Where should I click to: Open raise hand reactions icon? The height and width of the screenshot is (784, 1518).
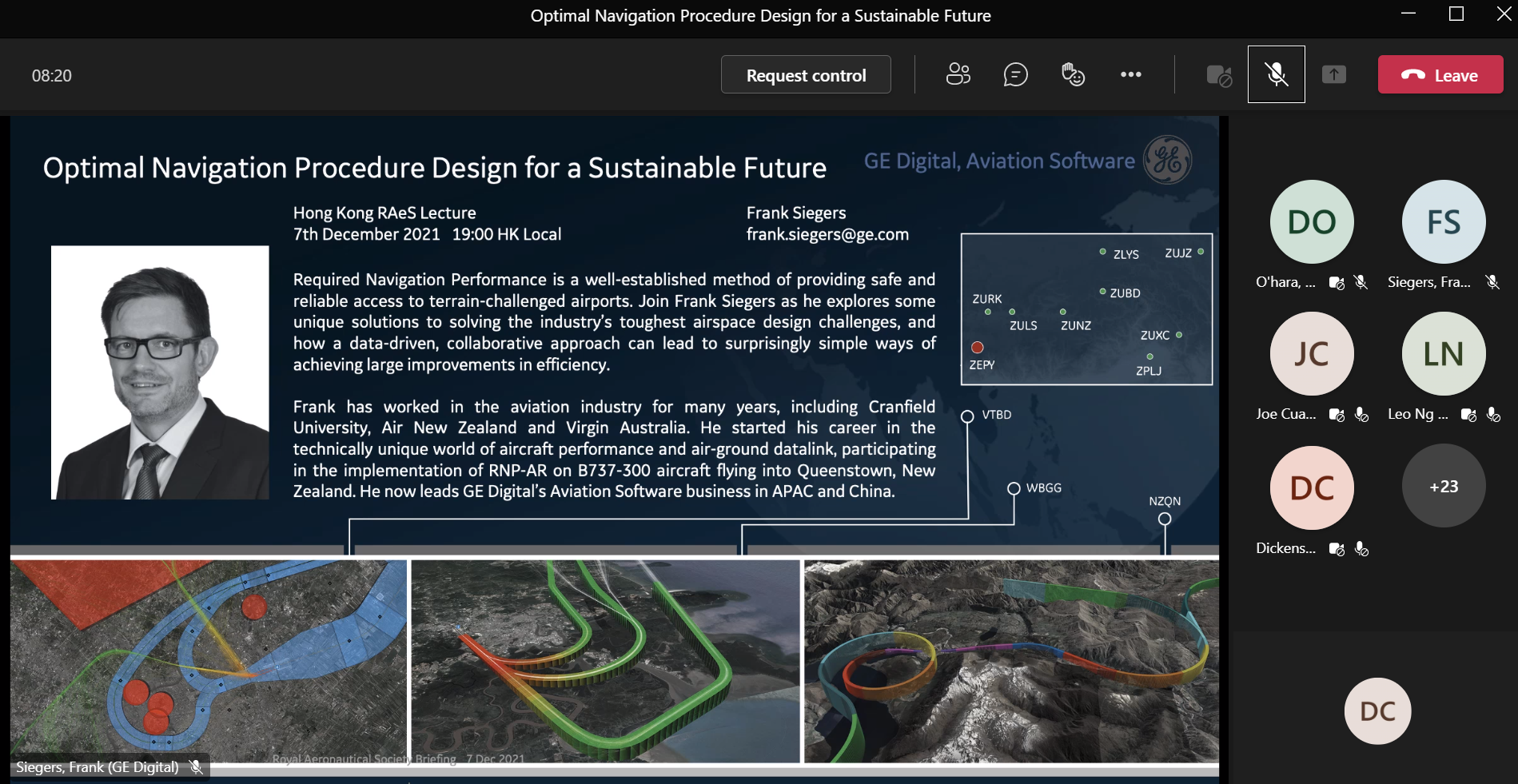pos(1073,74)
